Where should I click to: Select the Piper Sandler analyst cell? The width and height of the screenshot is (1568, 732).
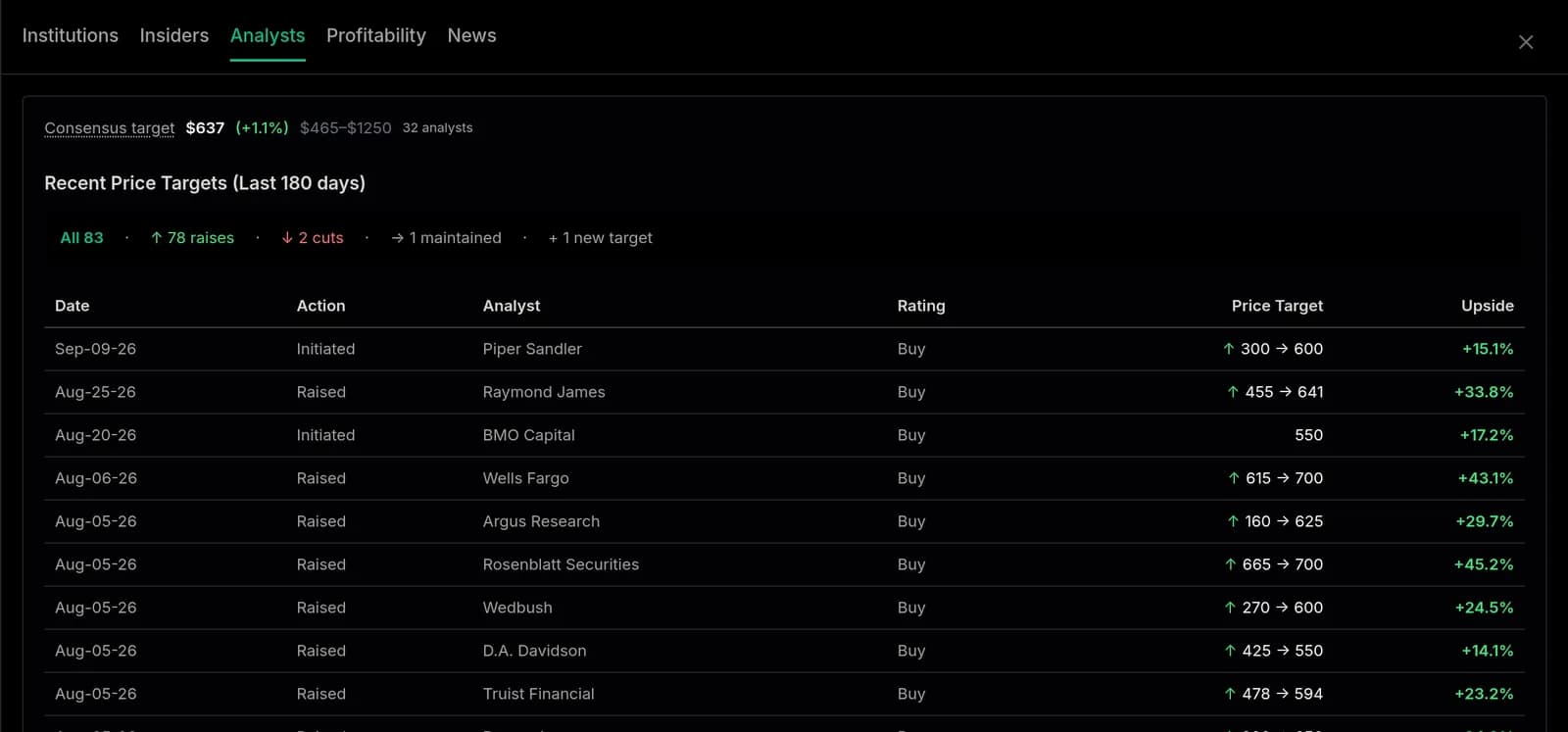tap(532, 349)
